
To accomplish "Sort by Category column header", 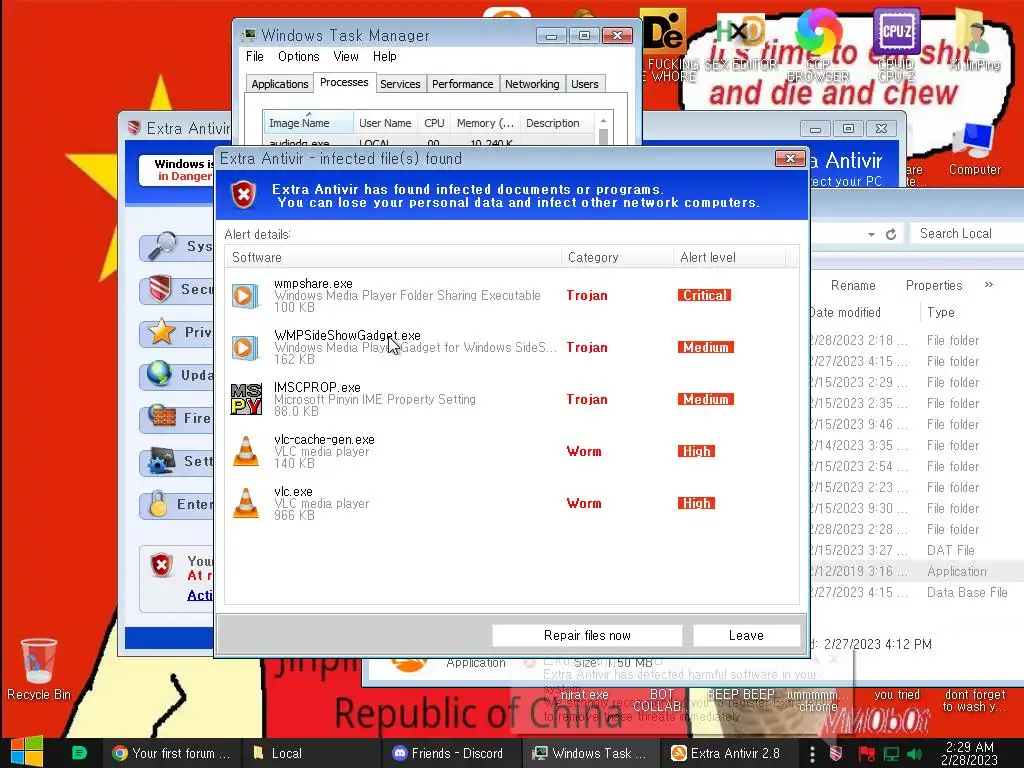I will pyautogui.click(x=616, y=257).
